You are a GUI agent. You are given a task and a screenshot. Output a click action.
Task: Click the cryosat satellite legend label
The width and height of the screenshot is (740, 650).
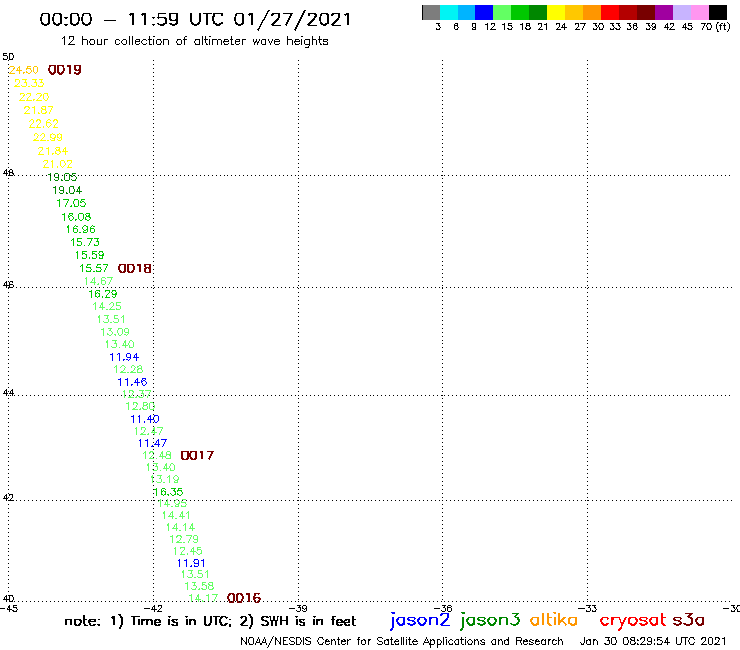click(632, 620)
